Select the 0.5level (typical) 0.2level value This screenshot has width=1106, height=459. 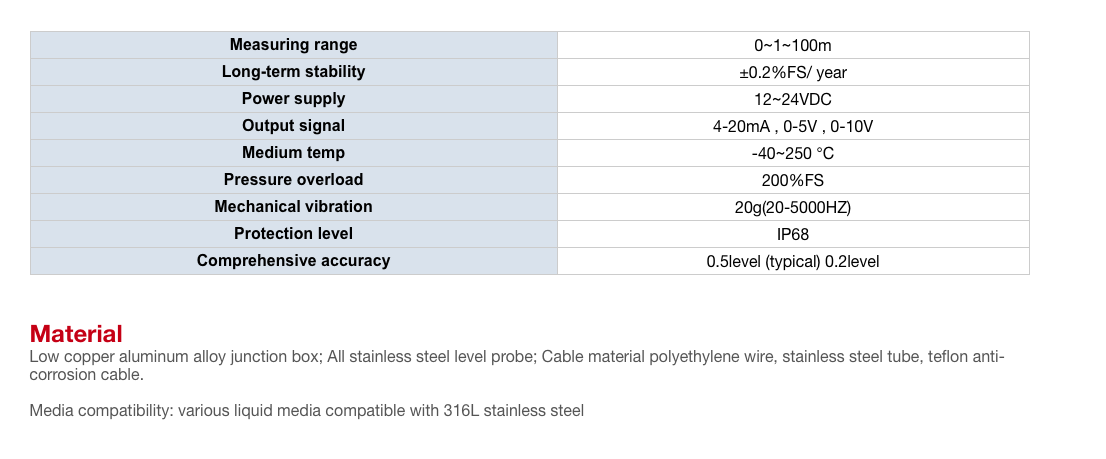pos(793,262)
